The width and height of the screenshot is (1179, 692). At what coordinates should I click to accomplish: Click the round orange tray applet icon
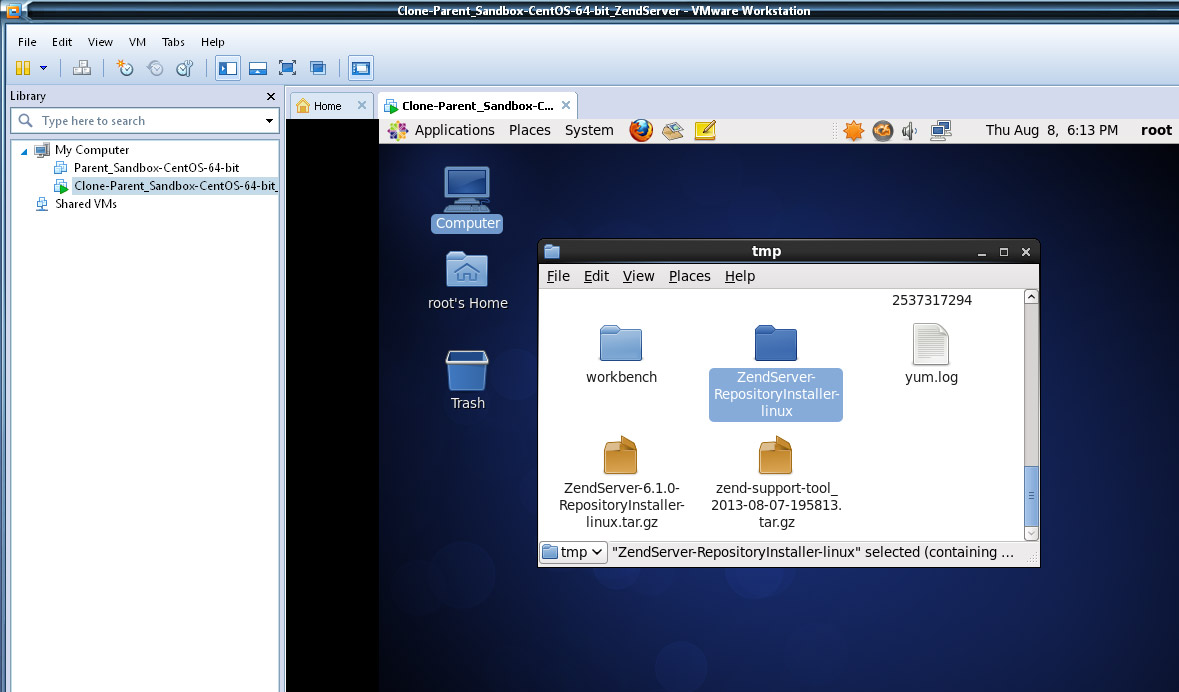pos(883,131)
